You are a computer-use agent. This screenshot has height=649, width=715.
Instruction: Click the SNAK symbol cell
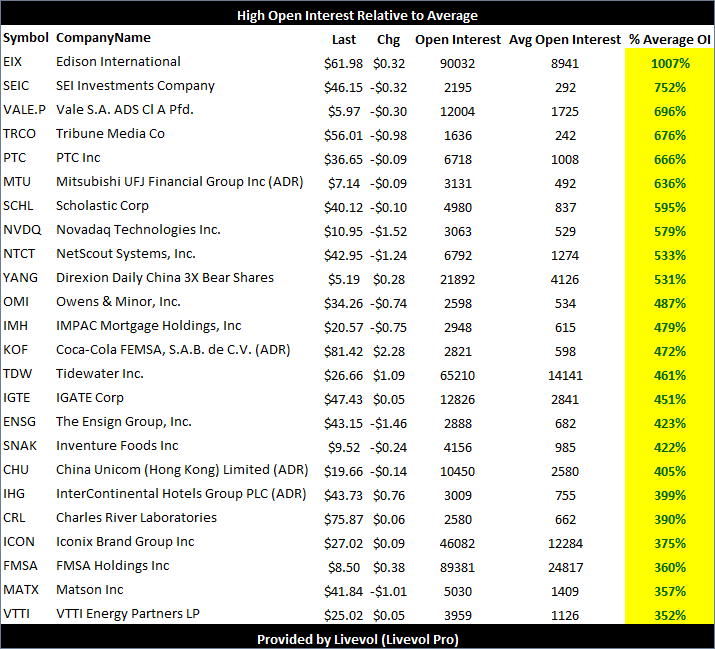pos(20,446)
